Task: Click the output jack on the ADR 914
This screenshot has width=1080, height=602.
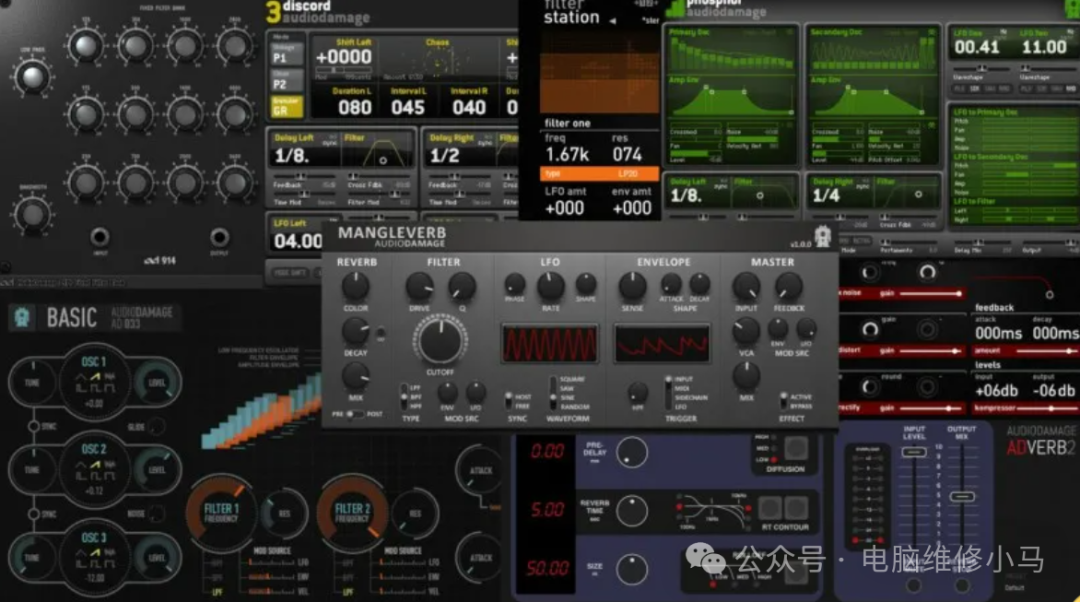Action: point(219,237)
